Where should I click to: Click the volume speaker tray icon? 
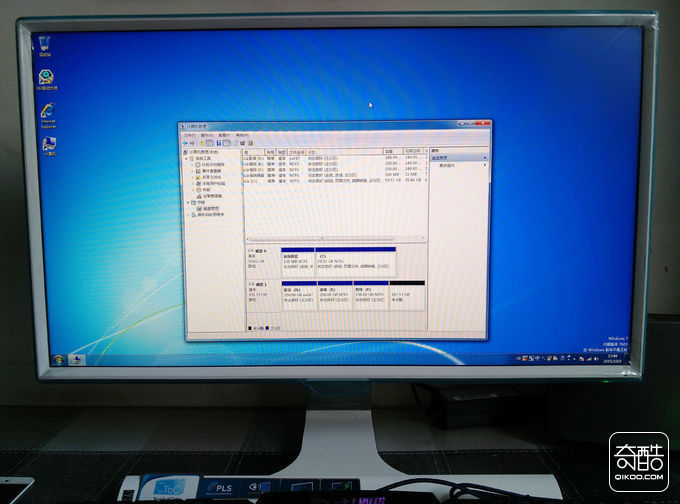click(596, 359)
